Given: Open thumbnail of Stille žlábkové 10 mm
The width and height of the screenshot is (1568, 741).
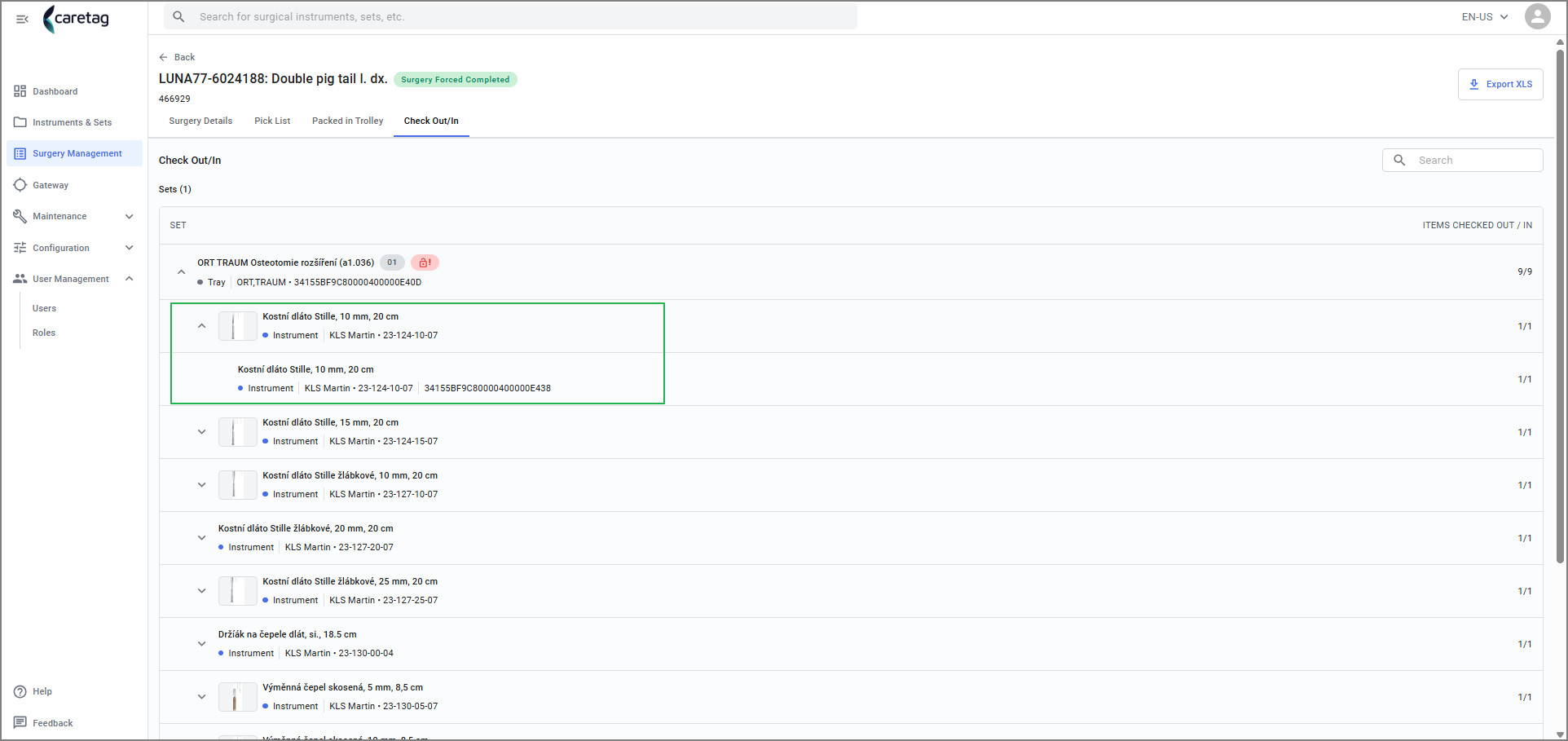Looking at the screenshot, I should coord(237,485).
